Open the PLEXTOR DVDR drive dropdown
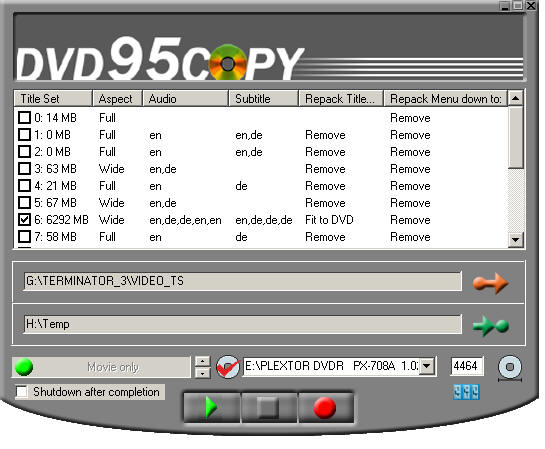Image resolution: width=545 pixels, height=449 pixels. coord(427,366)
